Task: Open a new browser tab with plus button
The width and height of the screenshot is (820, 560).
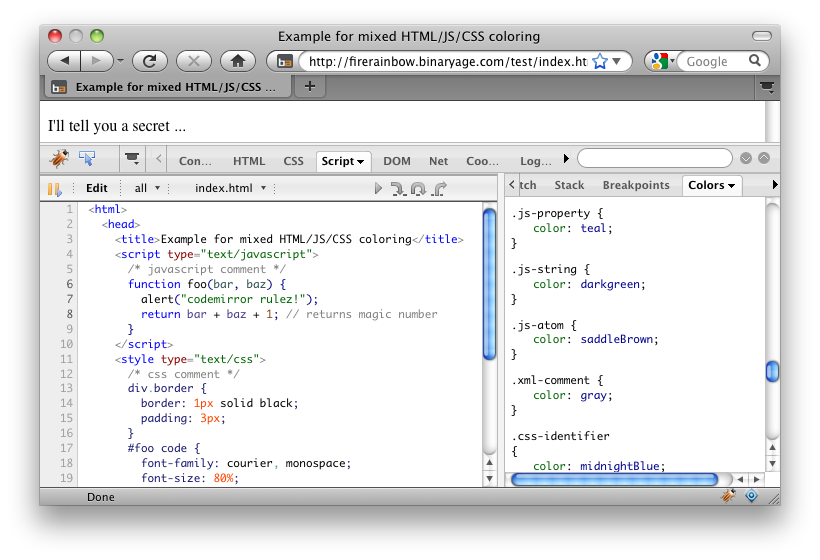Action: coord(309,87)
